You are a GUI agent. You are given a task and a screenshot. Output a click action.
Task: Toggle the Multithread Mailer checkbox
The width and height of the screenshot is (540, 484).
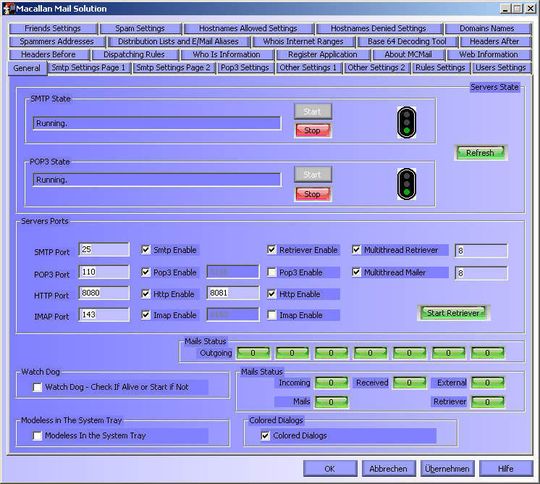coord(356,272)
